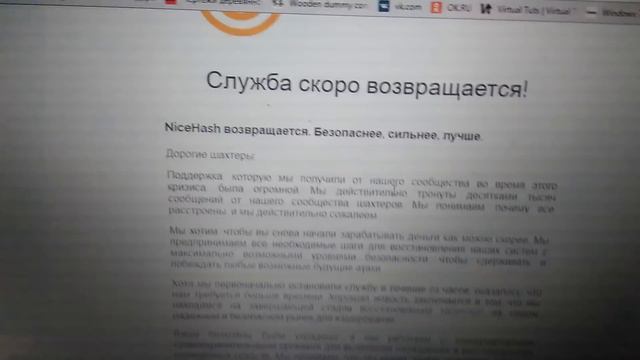Click paragraph starting "Поддержка, которую мы получили"
This screenshot has width=640, height=360.
pos(362,196)
